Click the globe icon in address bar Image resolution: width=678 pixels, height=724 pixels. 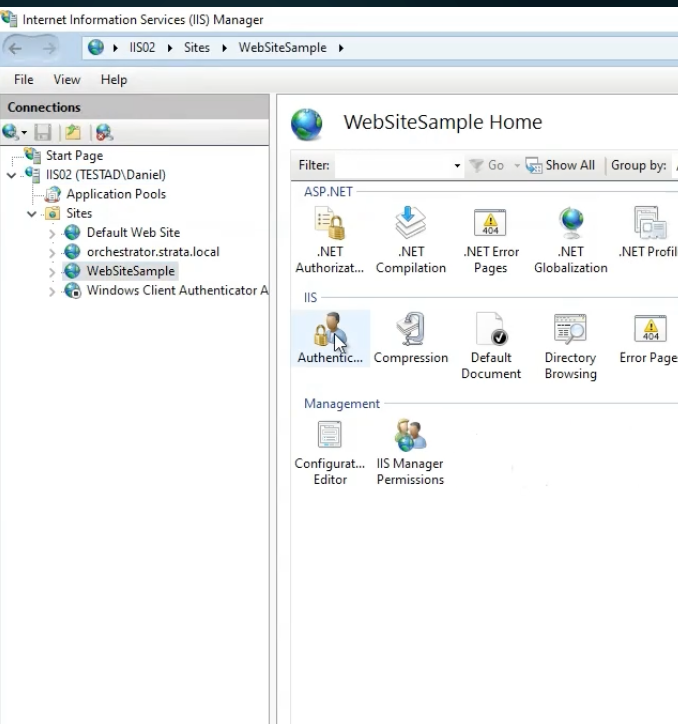tap(96, 47)
